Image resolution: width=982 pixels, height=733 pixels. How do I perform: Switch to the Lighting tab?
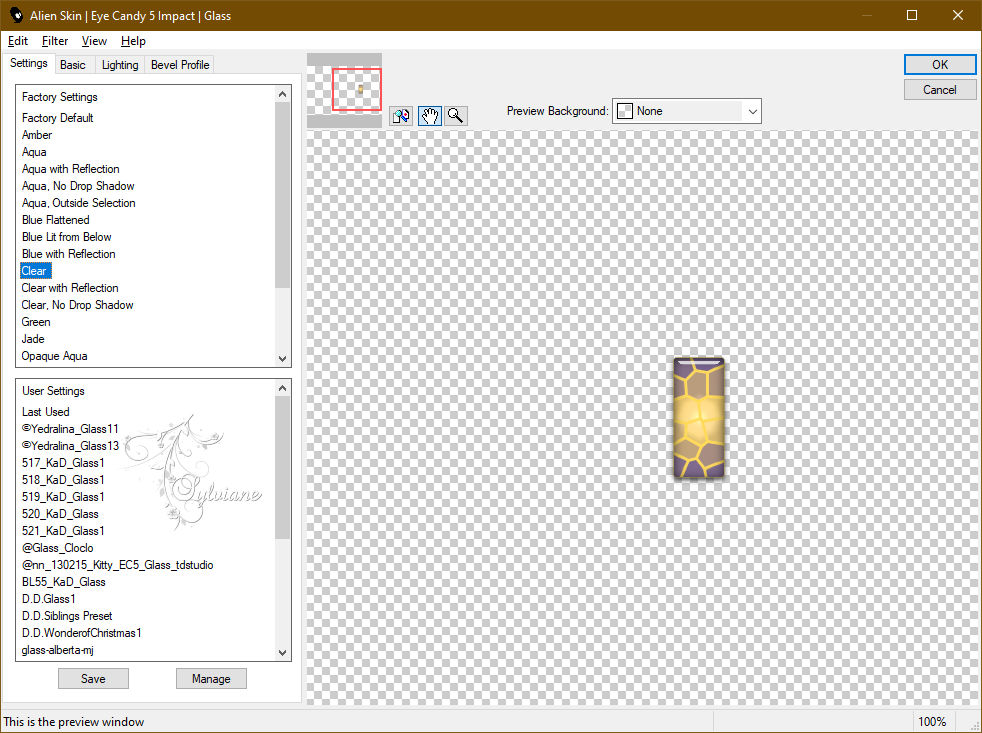tap(120, 65)
